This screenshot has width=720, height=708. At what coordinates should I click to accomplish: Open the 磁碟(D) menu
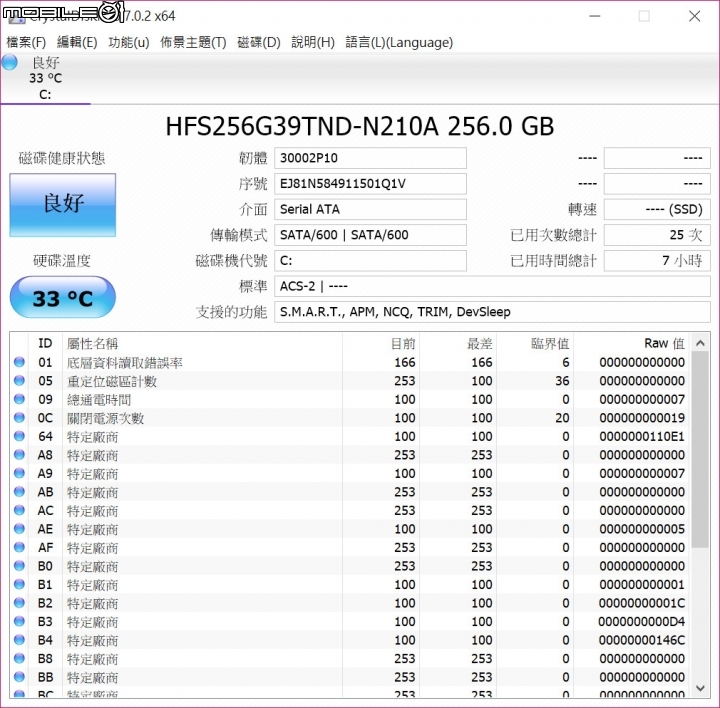tap(259, 42)
